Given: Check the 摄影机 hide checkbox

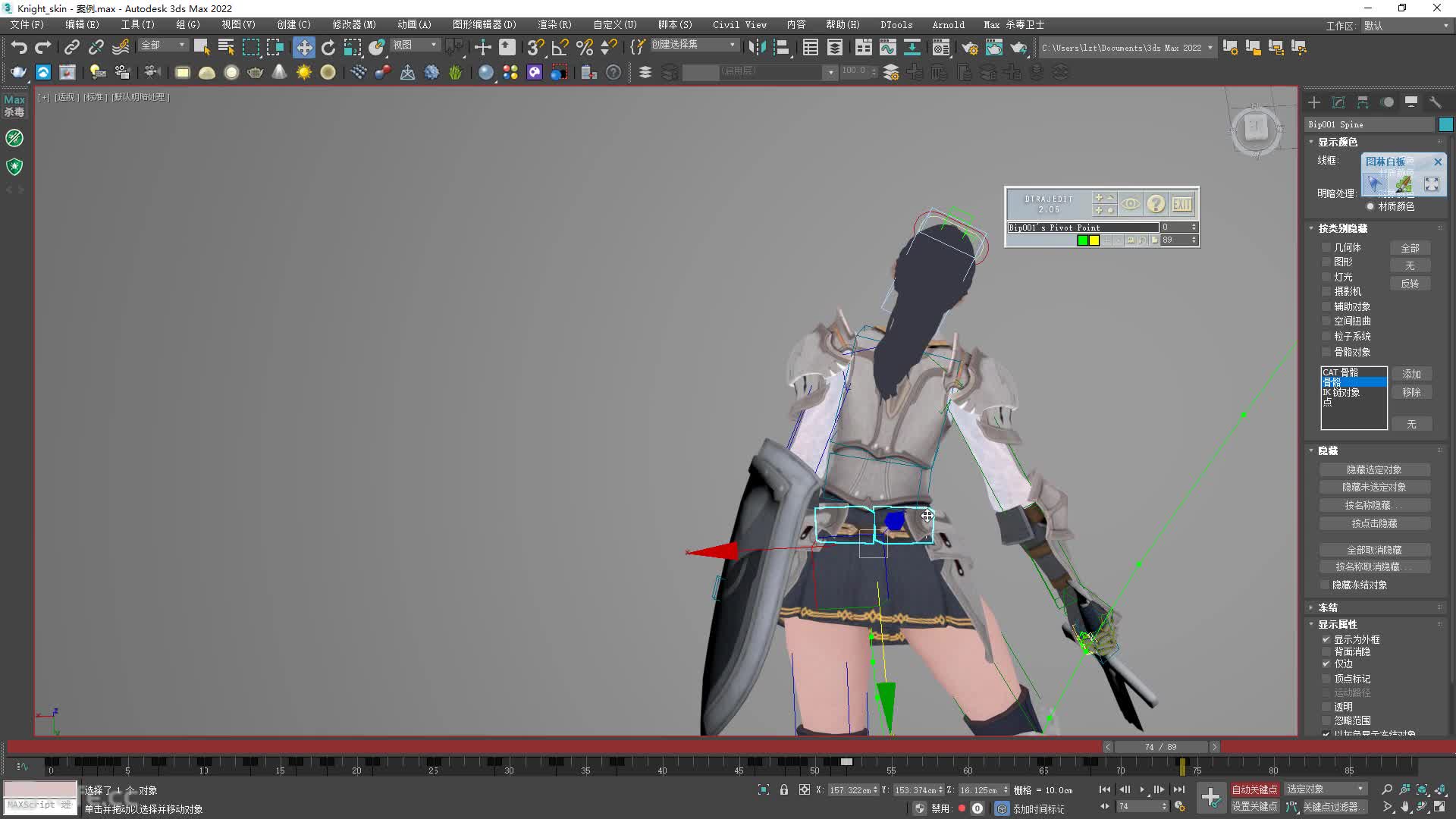Looking at the screenshot, I should click(1326, 291).
